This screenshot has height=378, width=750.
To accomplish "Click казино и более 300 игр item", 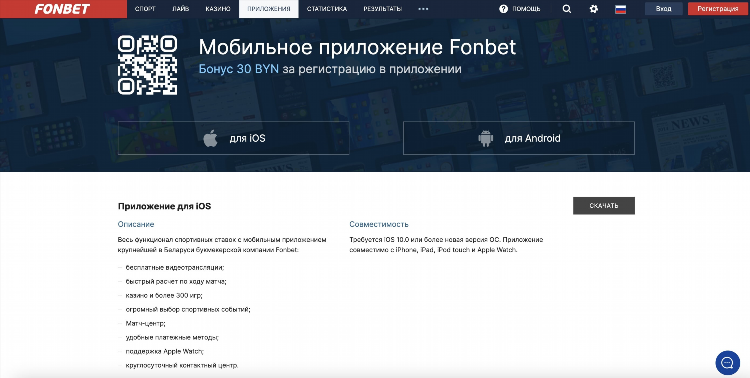I will 164,296.
